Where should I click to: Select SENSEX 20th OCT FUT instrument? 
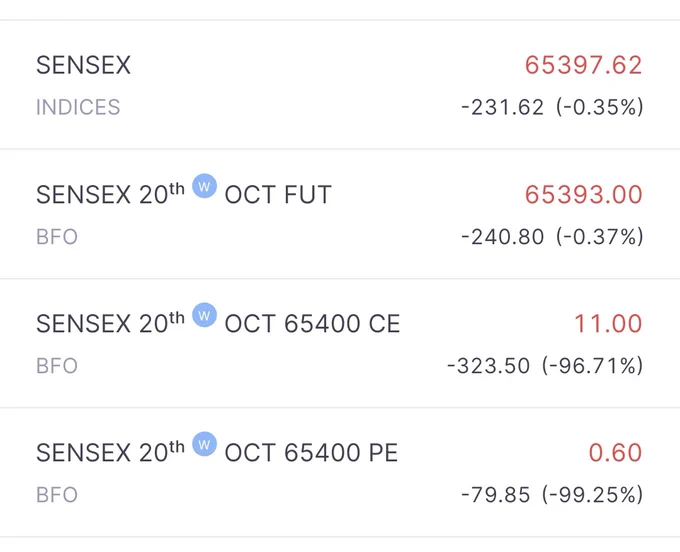point(340,214)
